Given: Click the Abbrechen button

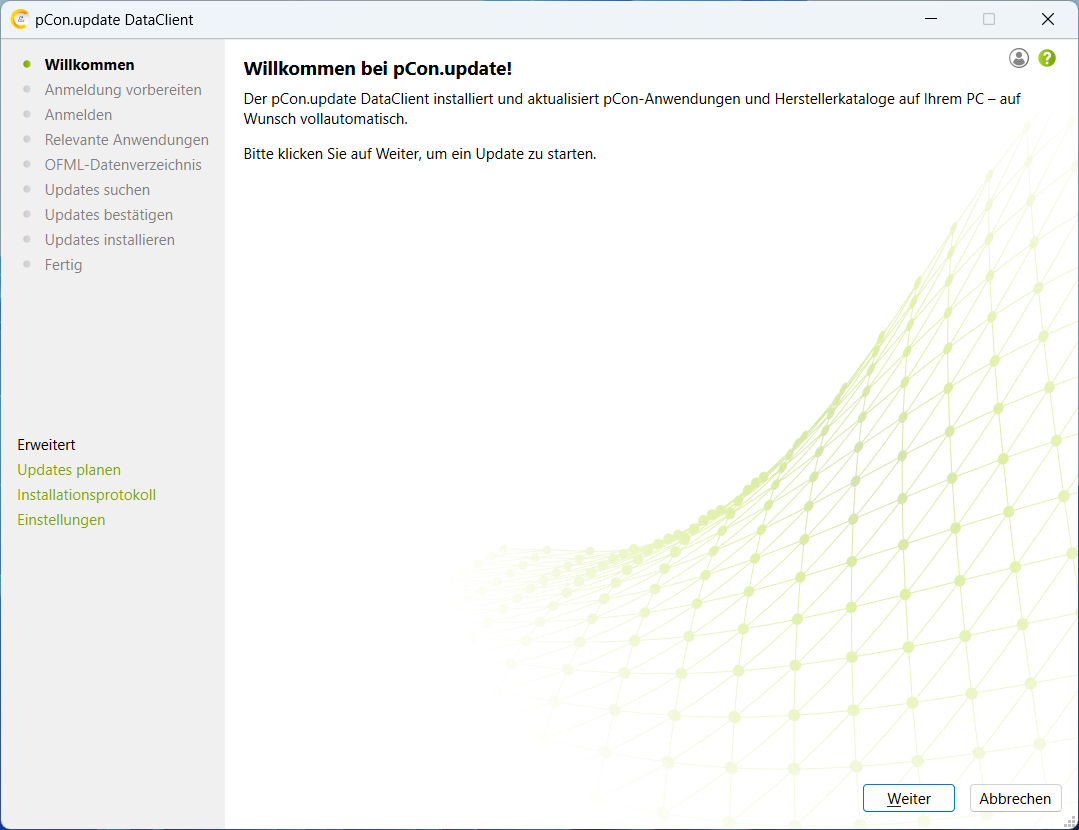Looking at the screenshot, I should [x=1015, y=798].
